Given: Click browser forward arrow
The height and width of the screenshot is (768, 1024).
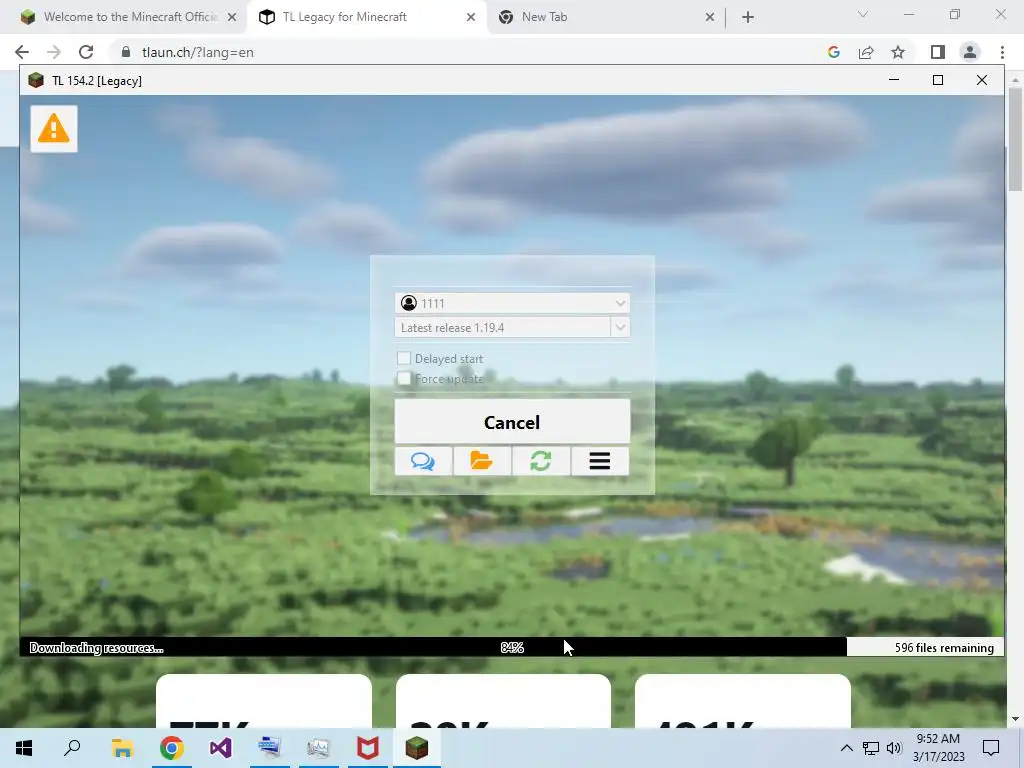Looking at the screenshot, I should (54, 52).
